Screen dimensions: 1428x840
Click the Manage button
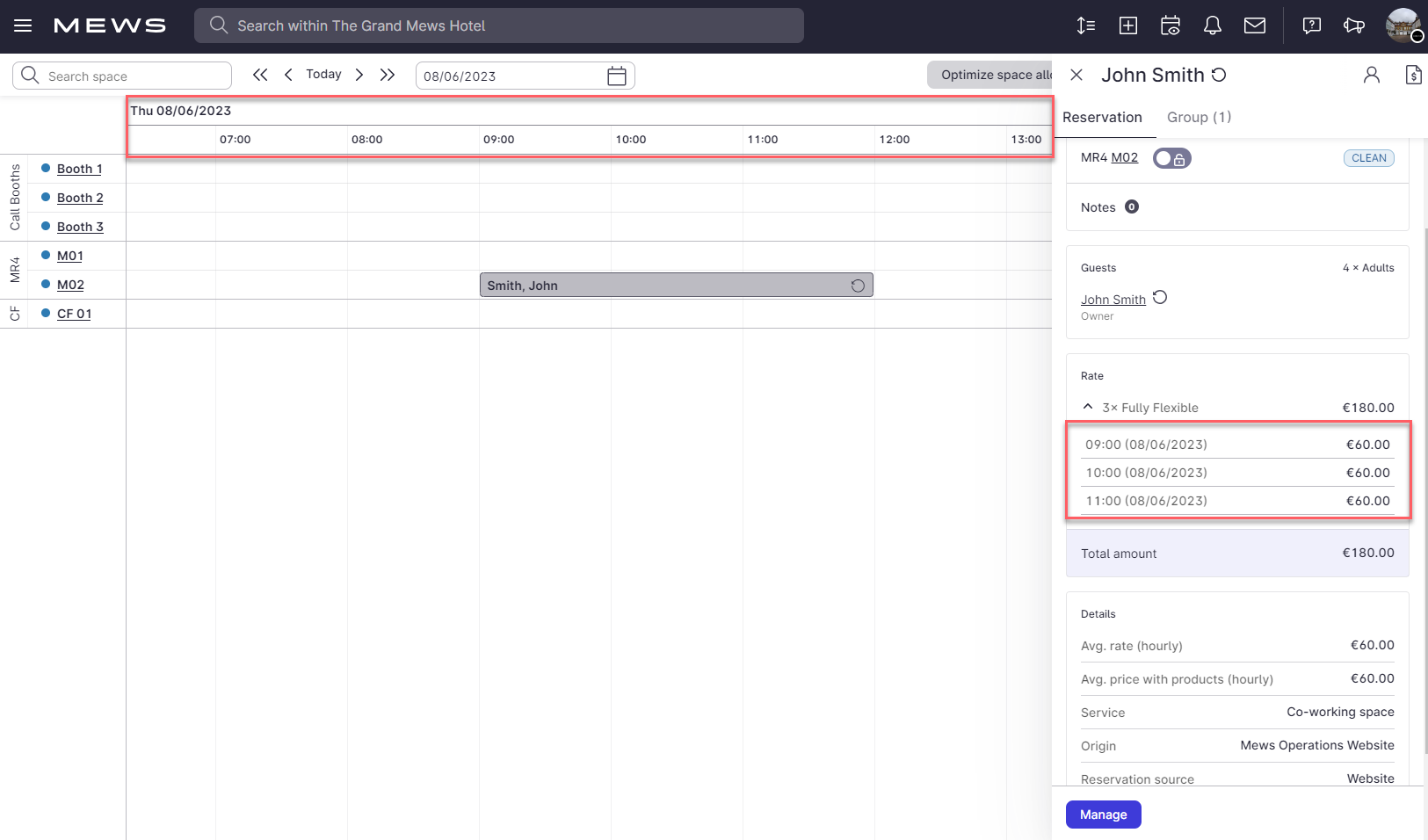pyautogui.click(x=1103, y=815)
